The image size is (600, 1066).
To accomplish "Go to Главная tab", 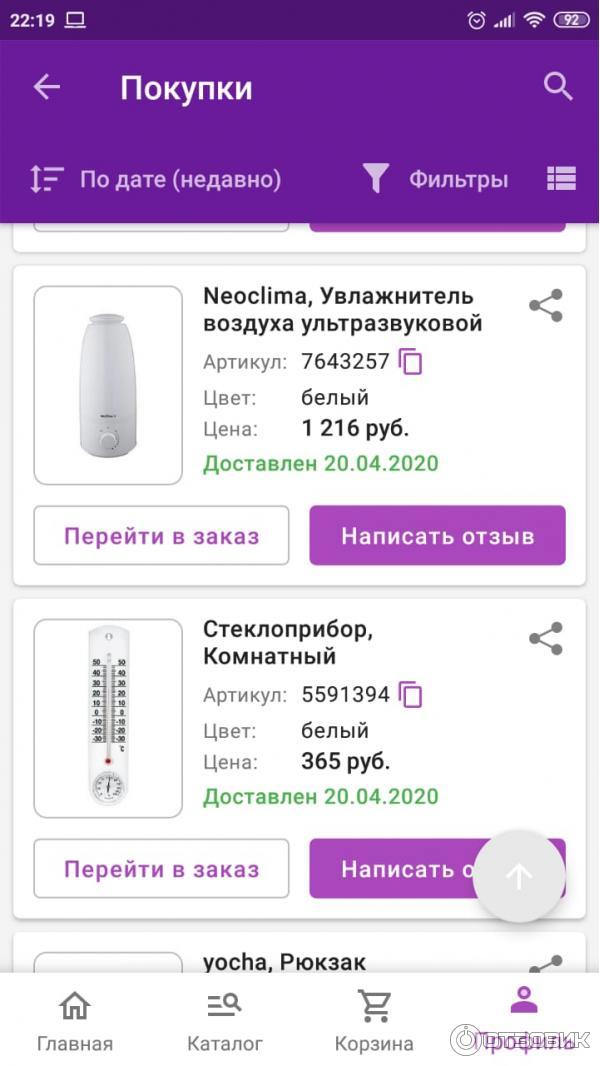I will [75, 1020].
